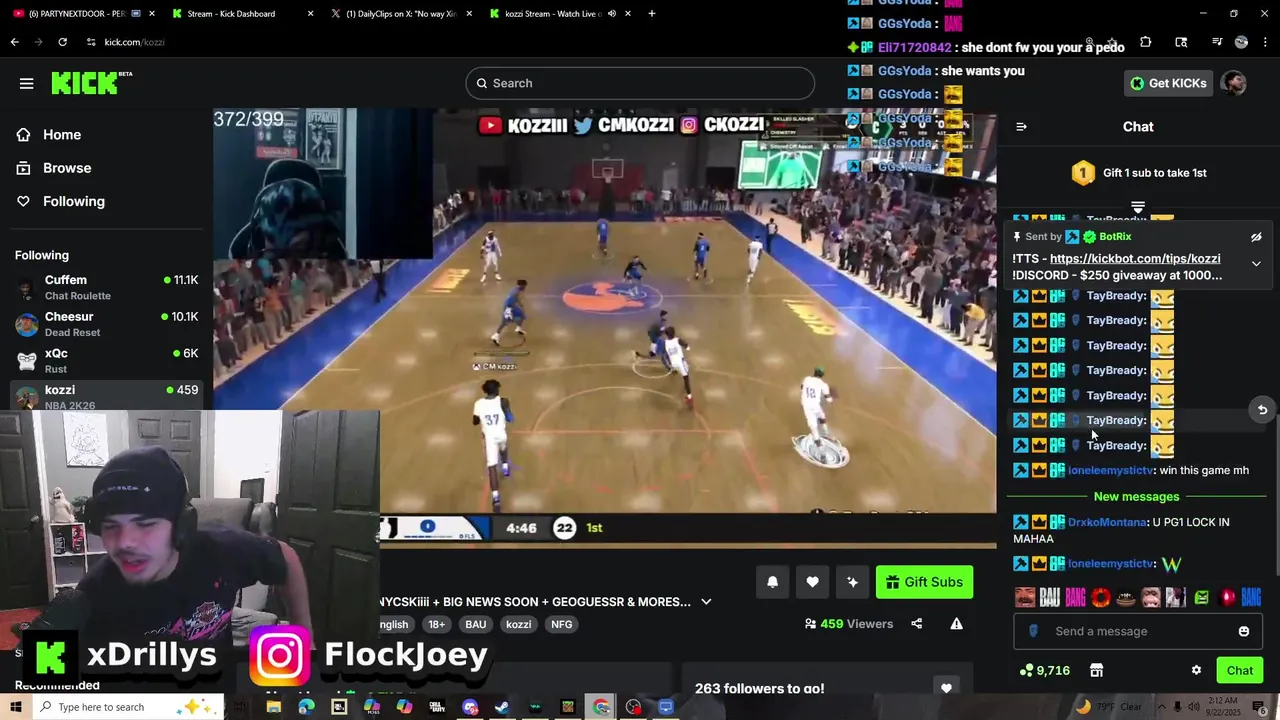
Task: Toggle stream notifications bell
Action: pos(772,582)
